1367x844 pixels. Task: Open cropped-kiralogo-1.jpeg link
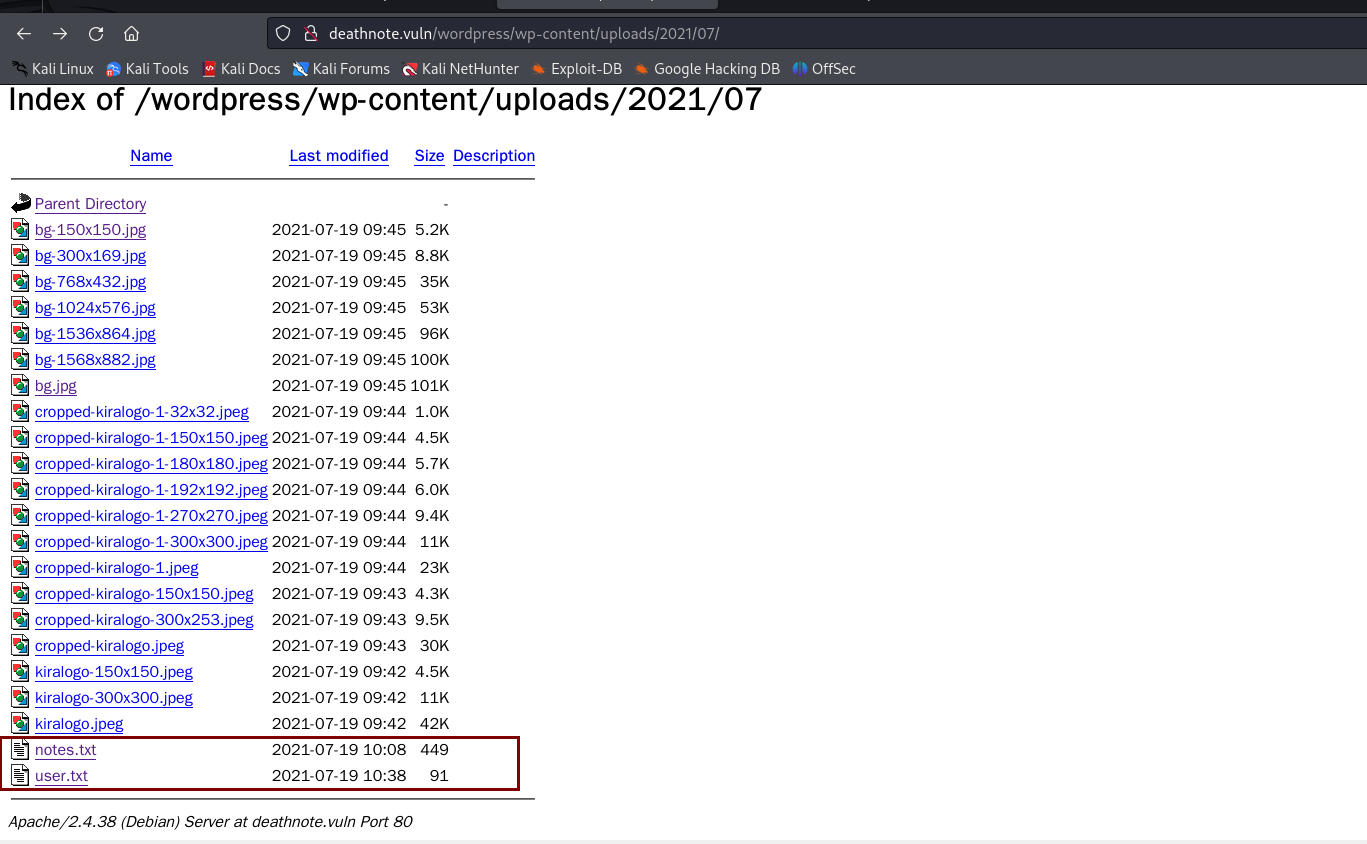click(117, 568)
